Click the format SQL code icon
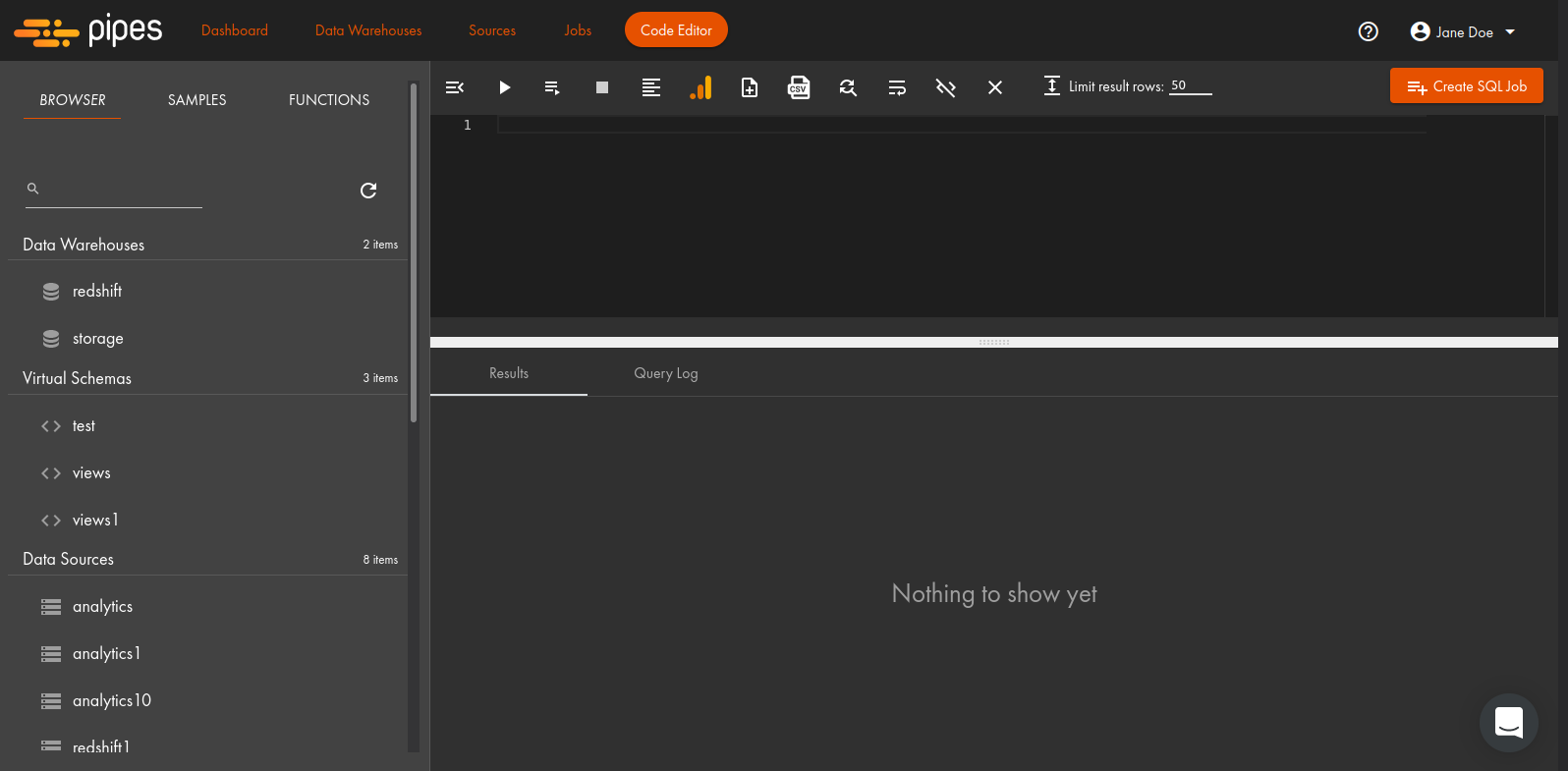This screenshot has width=1568, height=771. [651, 87]
